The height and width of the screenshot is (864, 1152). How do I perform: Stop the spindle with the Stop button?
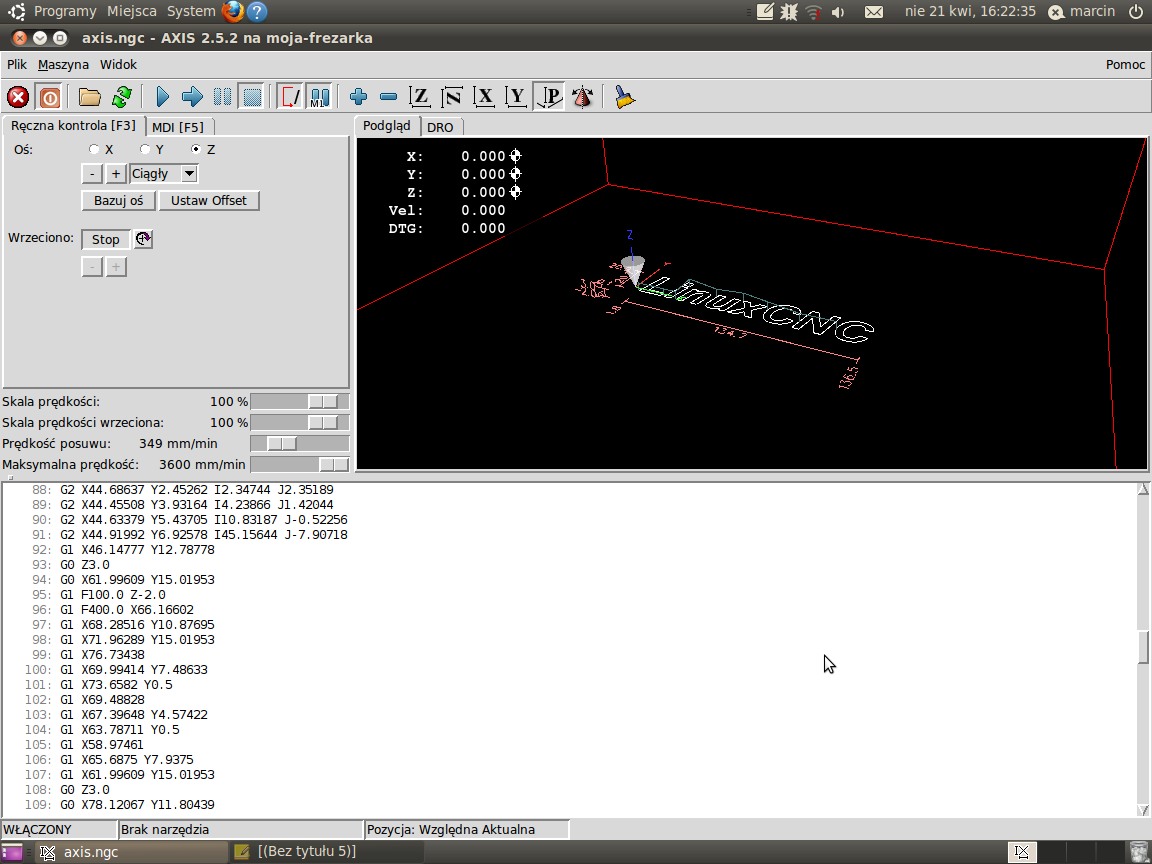(x=105, y=240)
